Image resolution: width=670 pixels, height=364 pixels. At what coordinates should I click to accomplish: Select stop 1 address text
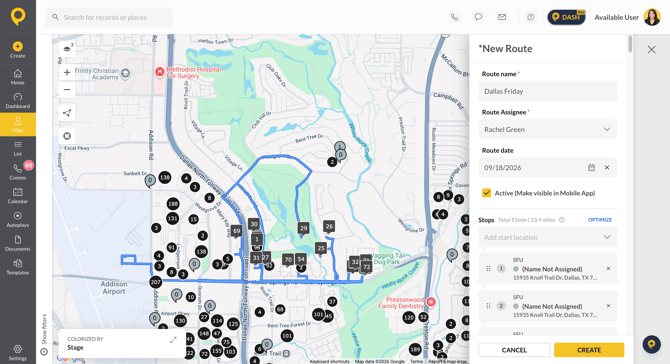(x=555, y=278)
